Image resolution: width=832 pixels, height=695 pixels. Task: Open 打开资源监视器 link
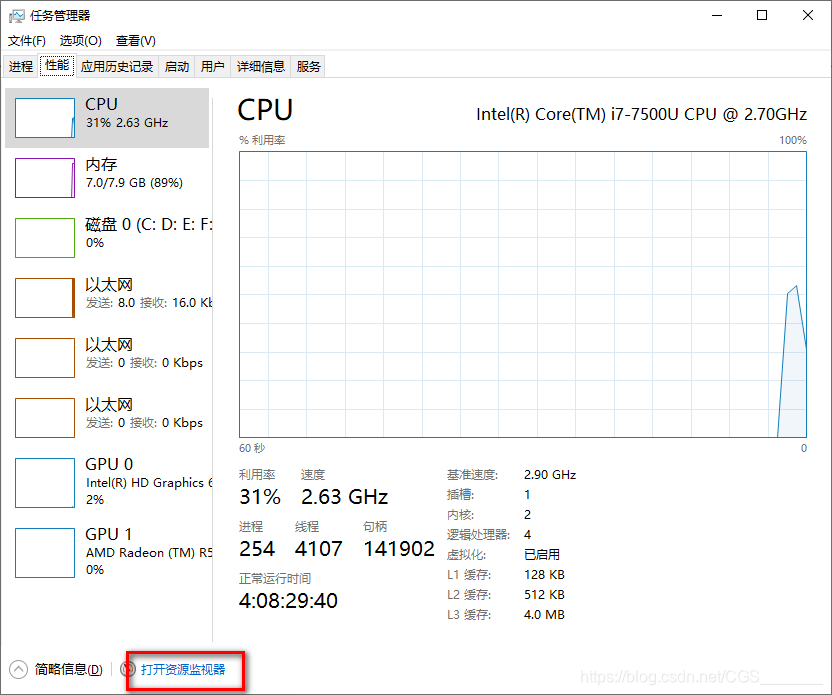pos(183,670)
